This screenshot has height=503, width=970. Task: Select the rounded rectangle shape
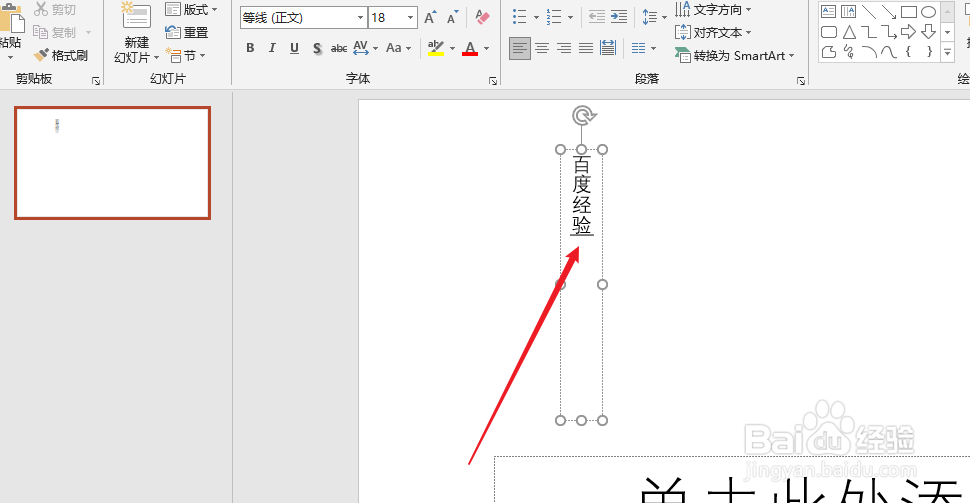point(829,32)
